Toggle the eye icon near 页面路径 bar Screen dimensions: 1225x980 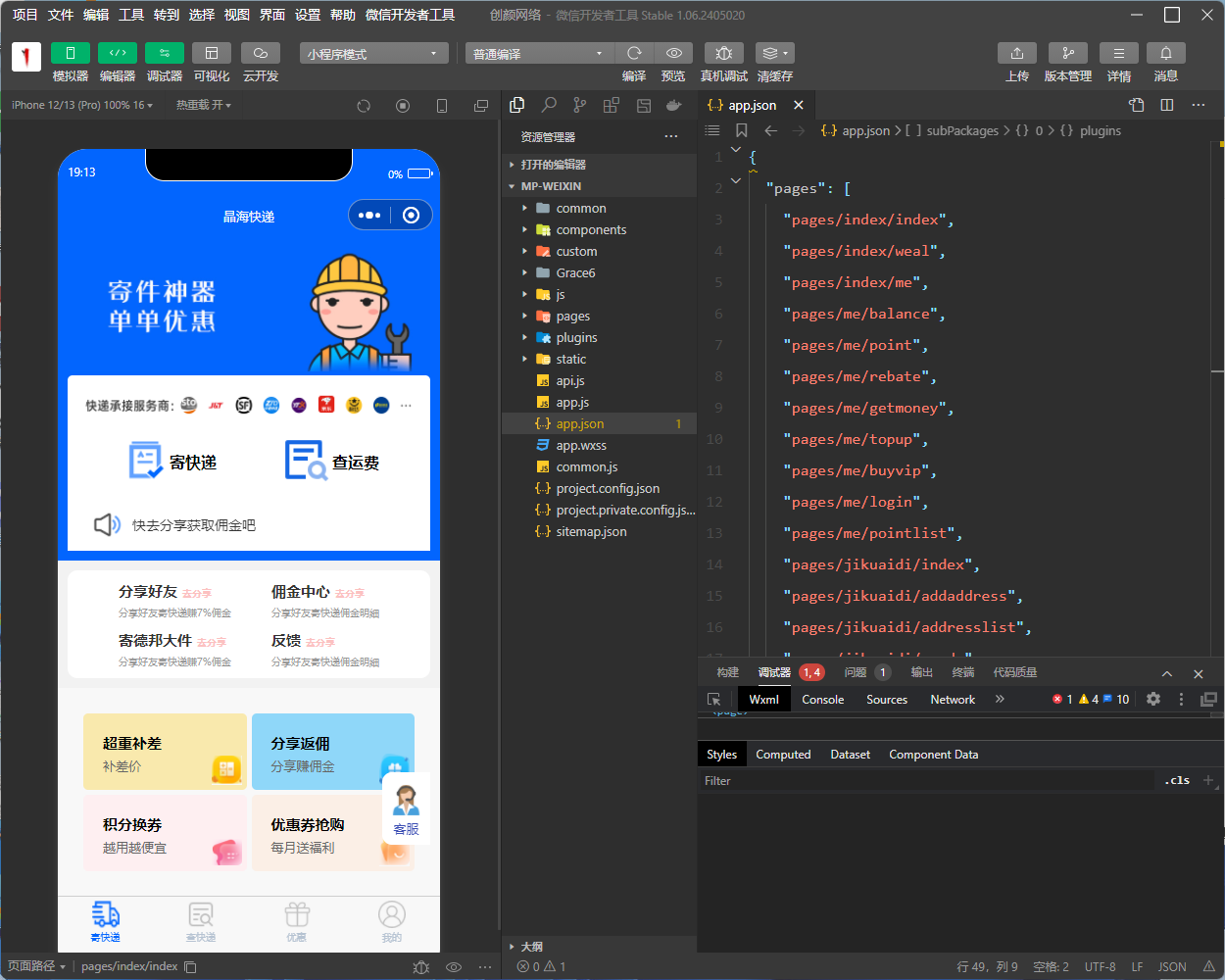(x=454, y=966)
